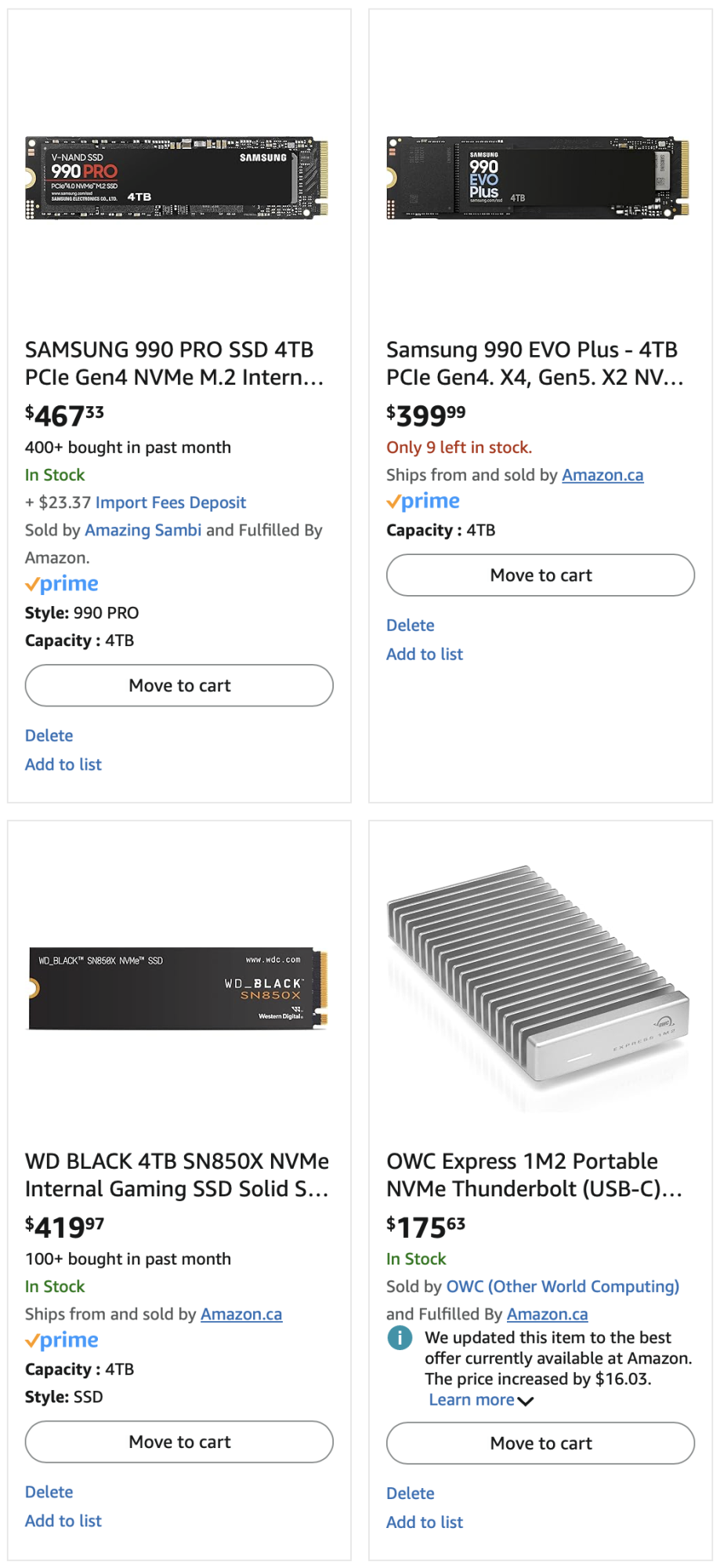Open the Import Fees Deposit link
The image size is (720, 1568).
coord(171,503)
